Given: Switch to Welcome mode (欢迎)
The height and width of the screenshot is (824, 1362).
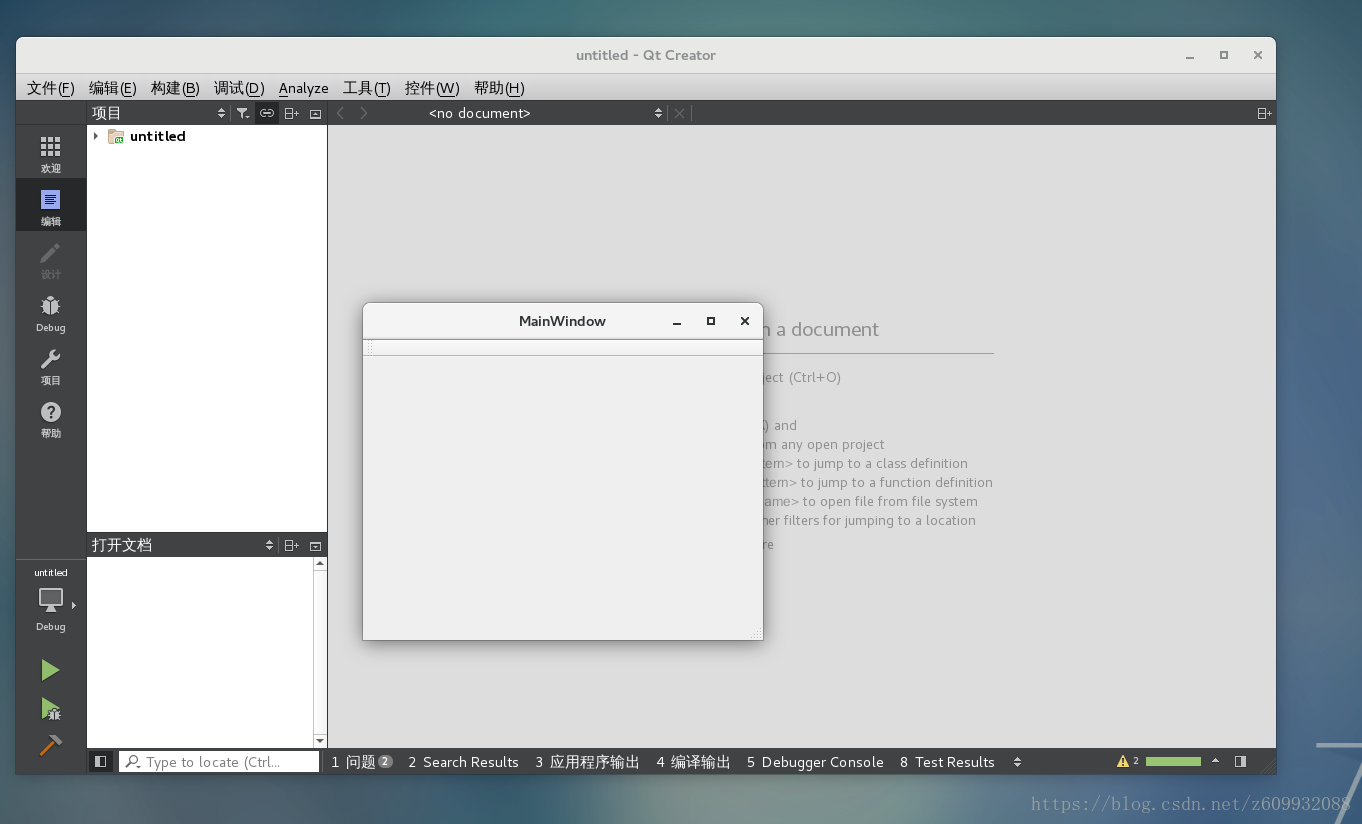Looking at the screenshot, I should click(50, 151).
